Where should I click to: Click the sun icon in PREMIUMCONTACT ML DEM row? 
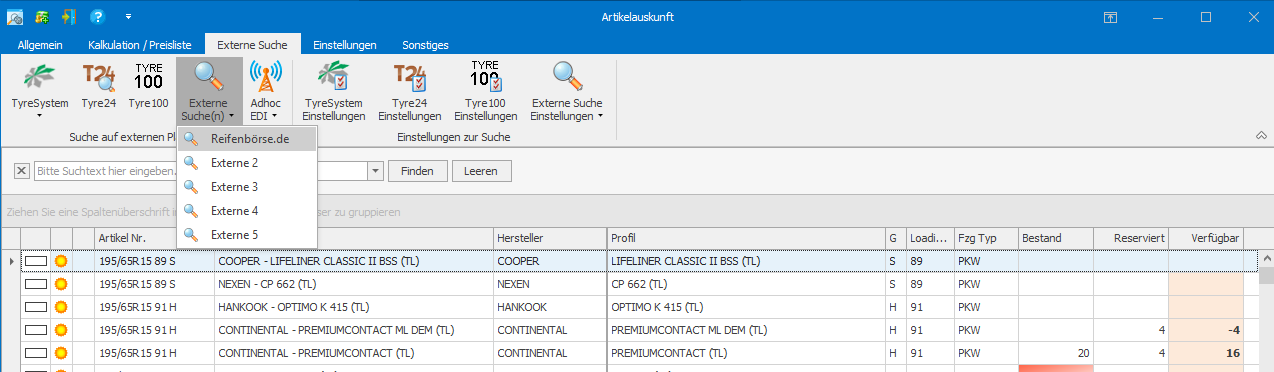tap(61, 330)
